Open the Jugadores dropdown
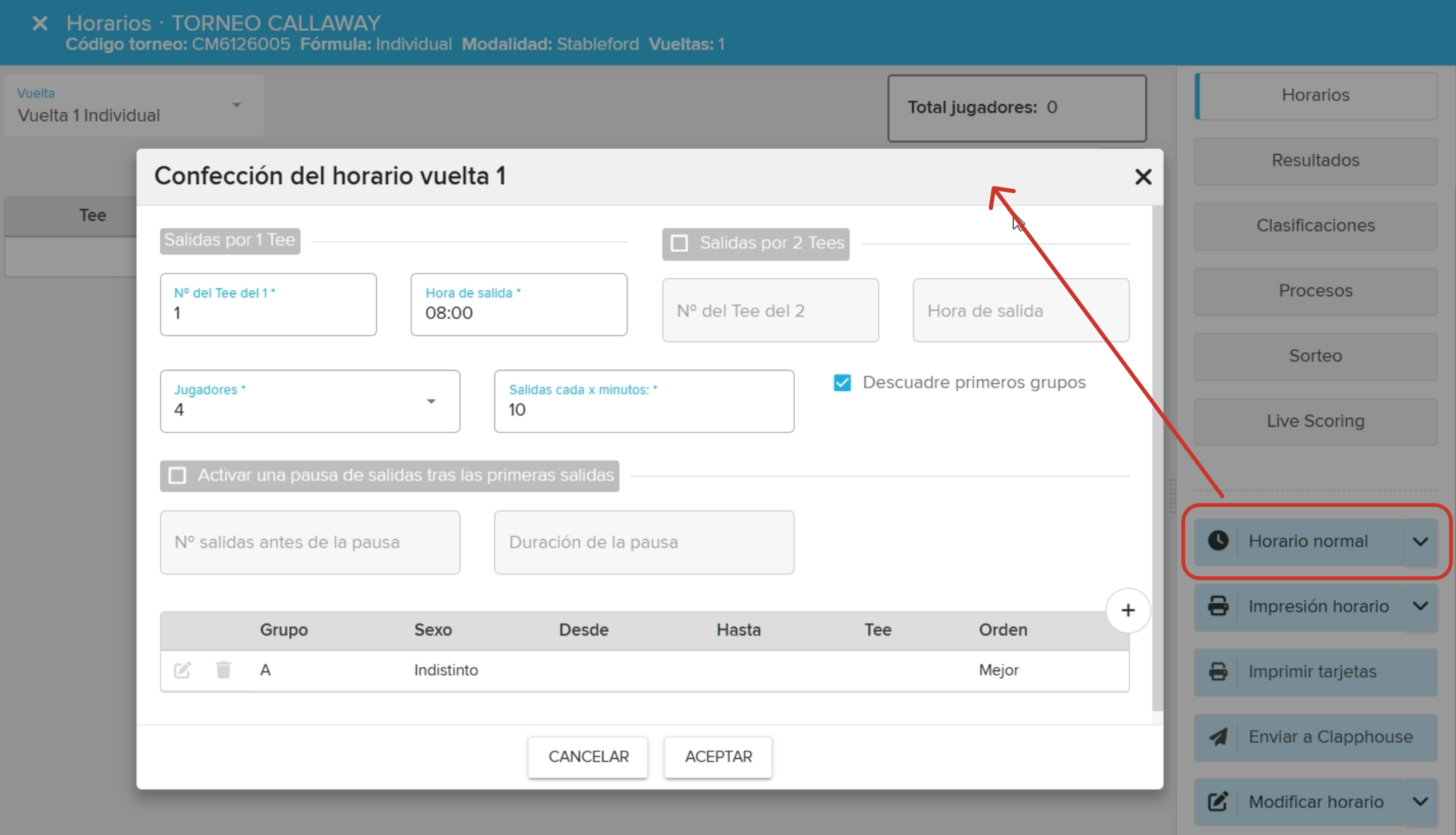The image size is (1456, 835). click(x=310, y=401)
